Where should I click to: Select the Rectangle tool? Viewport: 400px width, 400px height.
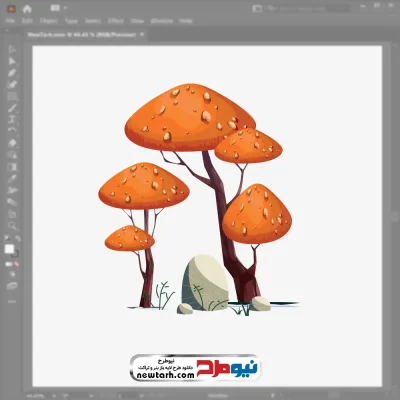[x=12, y=97]
